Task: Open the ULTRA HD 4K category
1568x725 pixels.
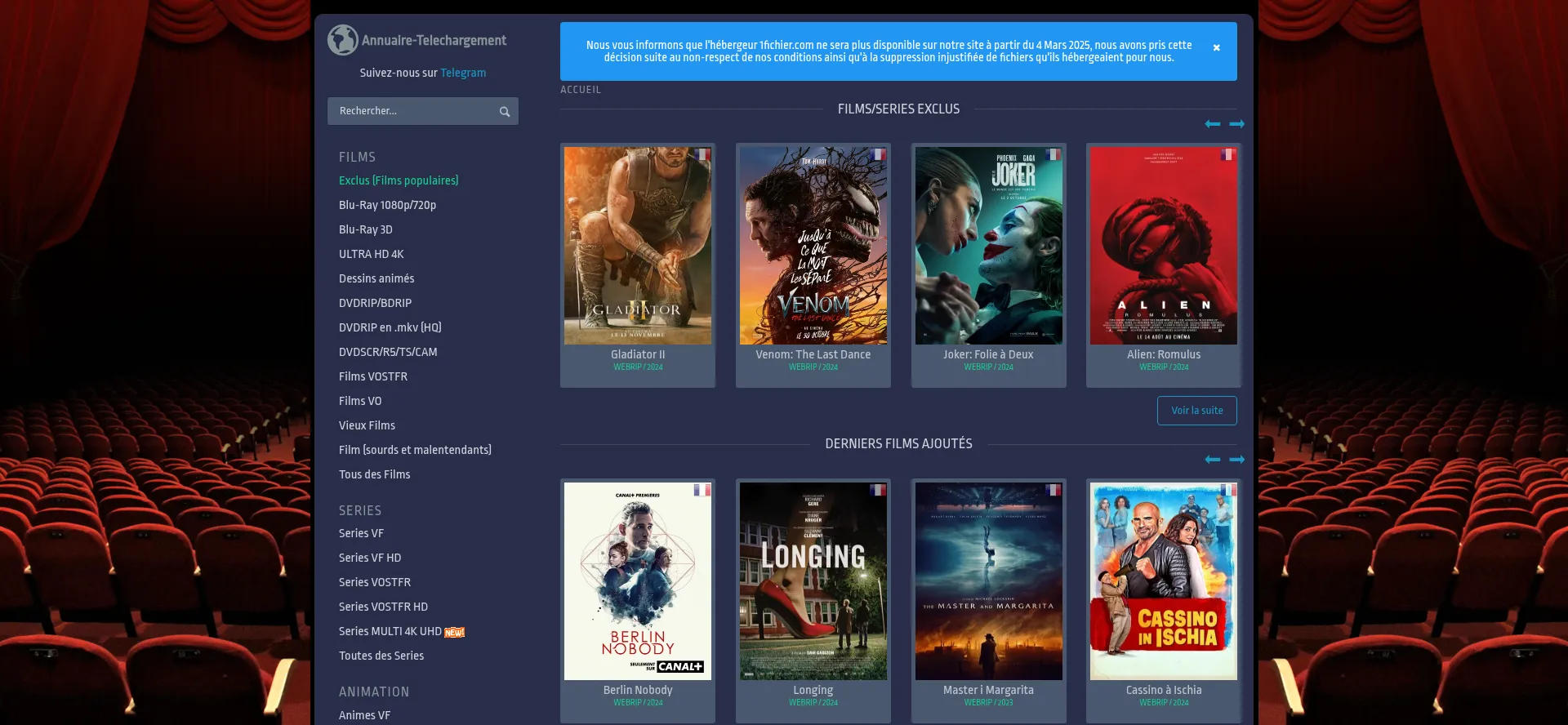Action: point(372,254)
